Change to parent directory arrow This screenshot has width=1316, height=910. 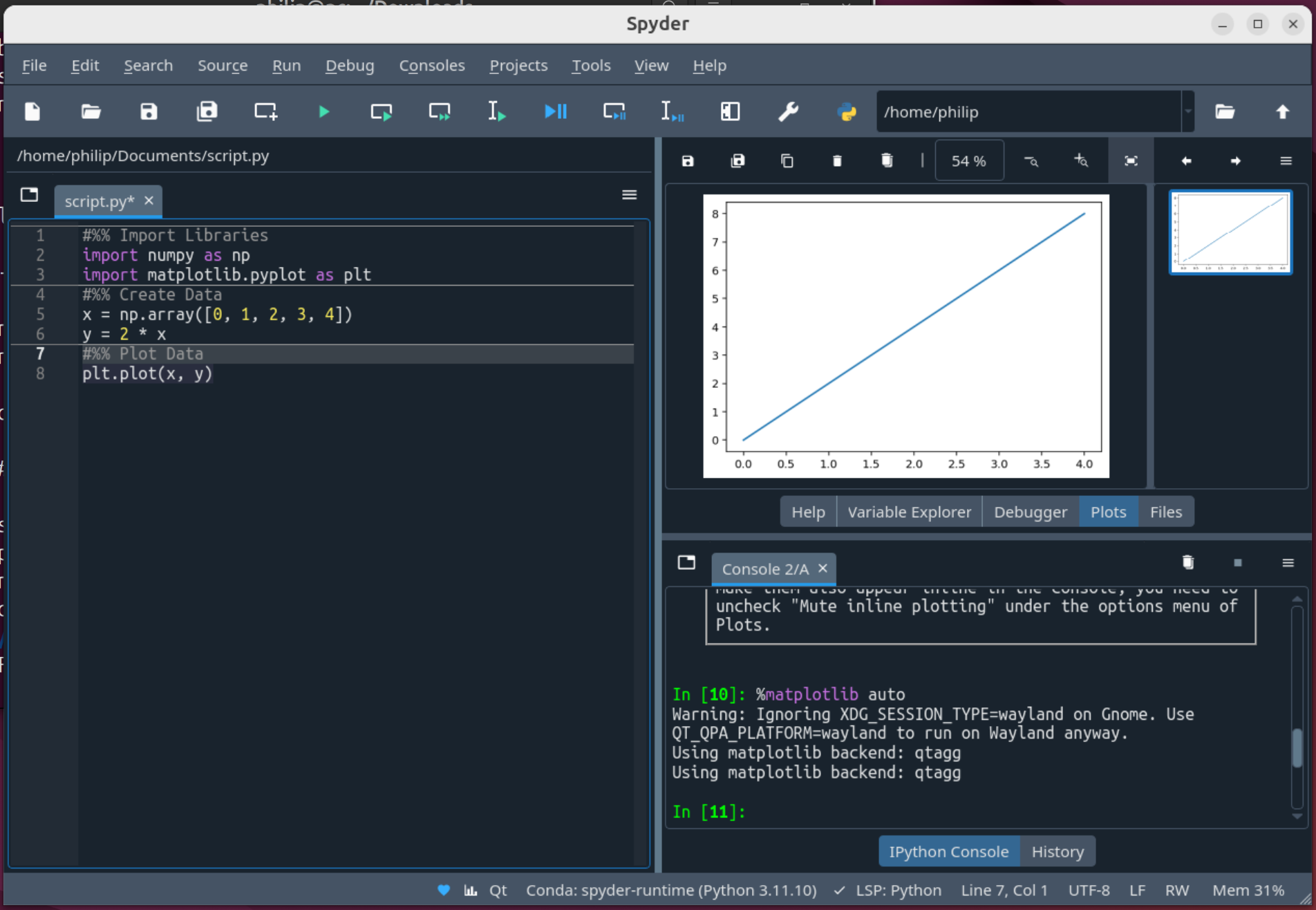click(1283, 111)
